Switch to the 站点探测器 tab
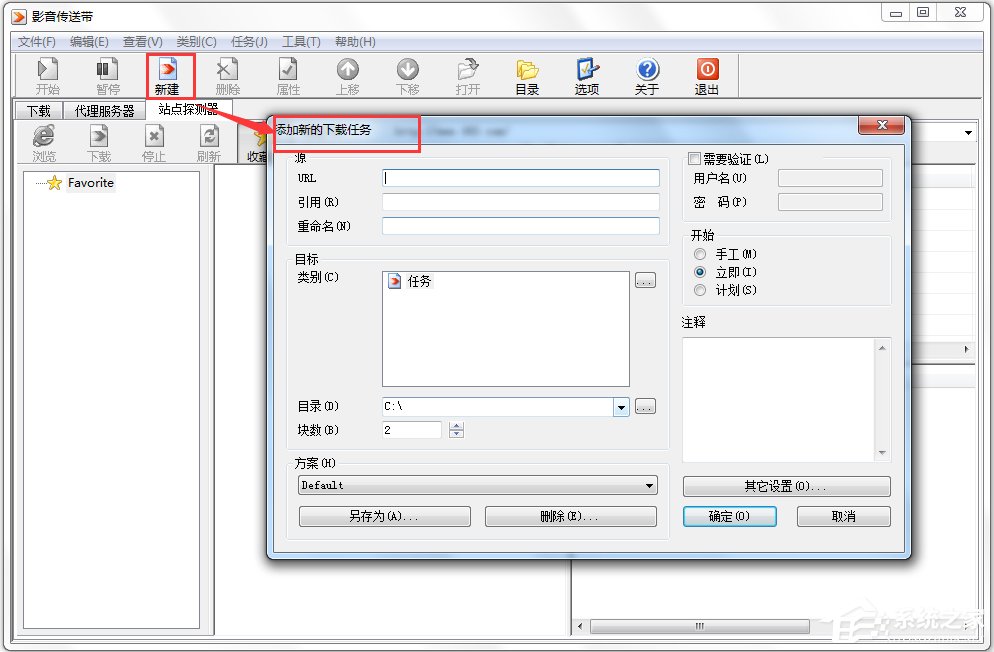Image resolution: width=994 pixels, height=652 pixels. pyautogui.click(x=188, y=109)
